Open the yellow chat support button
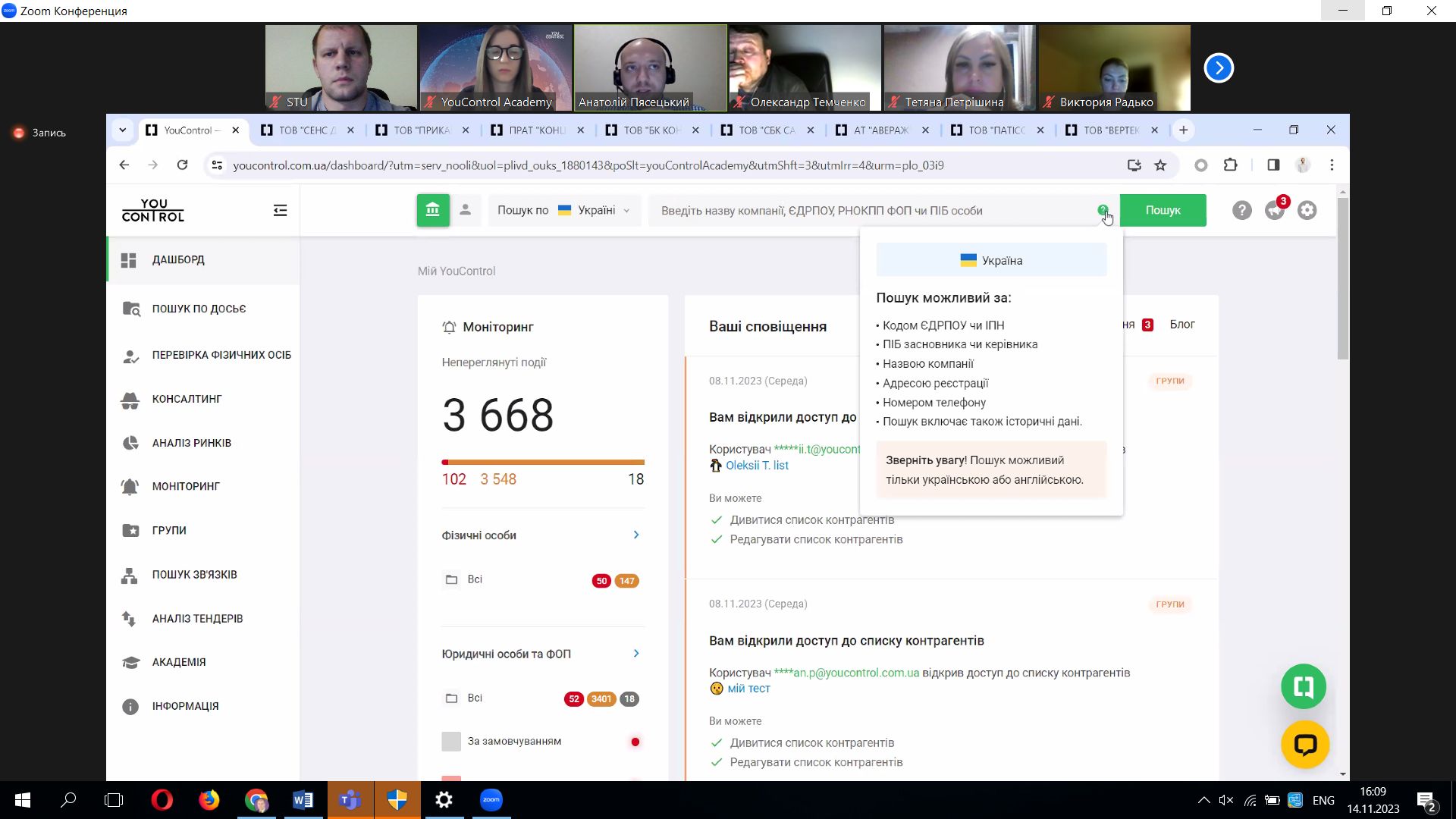Viewport: 1456px width, 819px height. 1304,745
